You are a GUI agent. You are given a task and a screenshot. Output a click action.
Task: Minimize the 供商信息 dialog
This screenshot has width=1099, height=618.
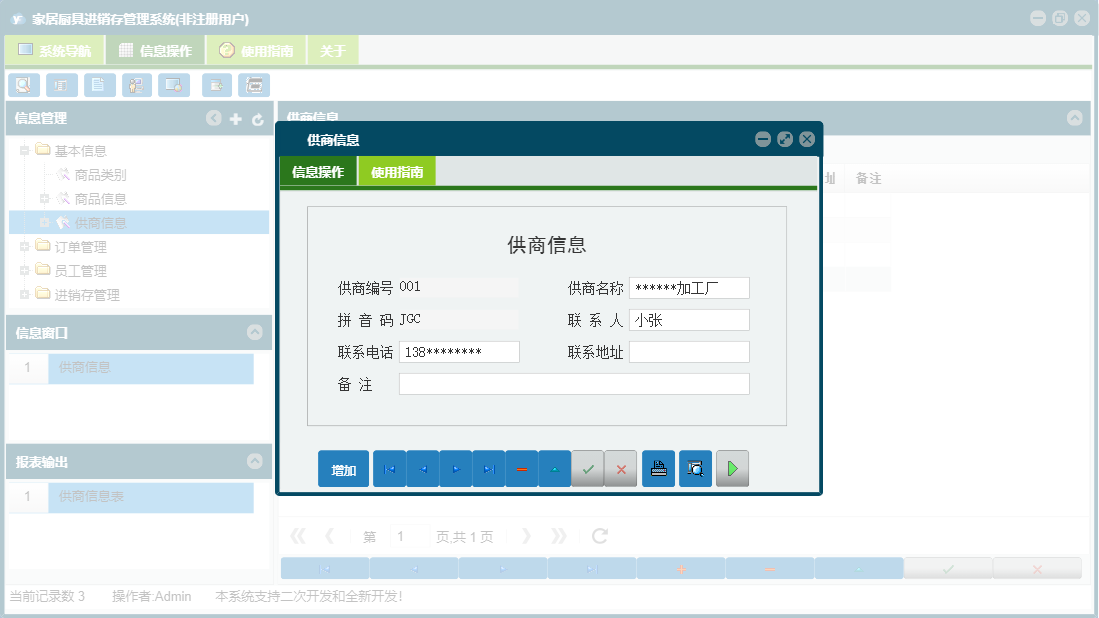pos(763,139)
